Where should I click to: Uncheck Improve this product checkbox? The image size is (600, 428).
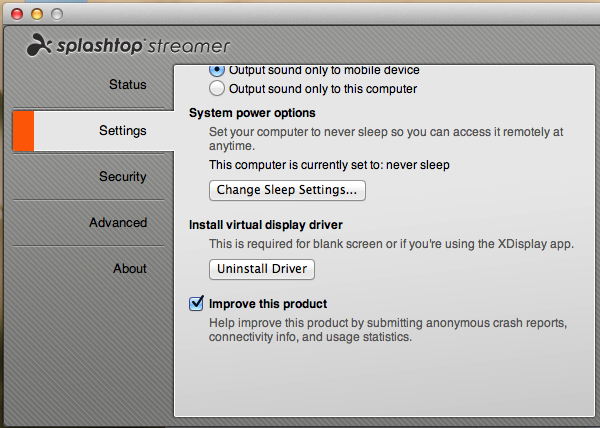(x=196, y=304)
